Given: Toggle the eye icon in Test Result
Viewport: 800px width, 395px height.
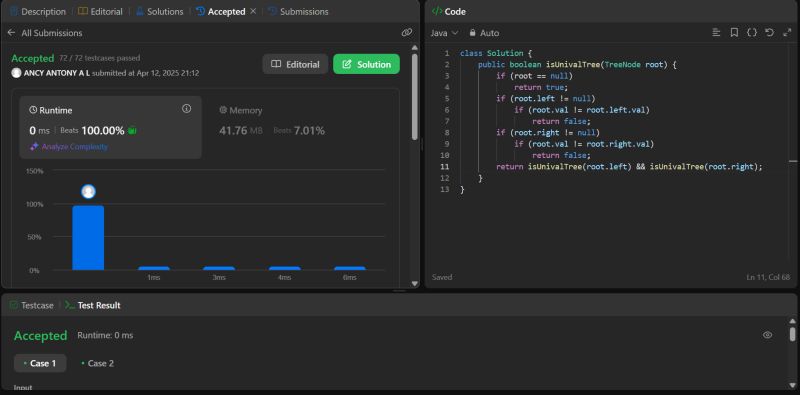Looking at the screenshot, I should 767,335.
